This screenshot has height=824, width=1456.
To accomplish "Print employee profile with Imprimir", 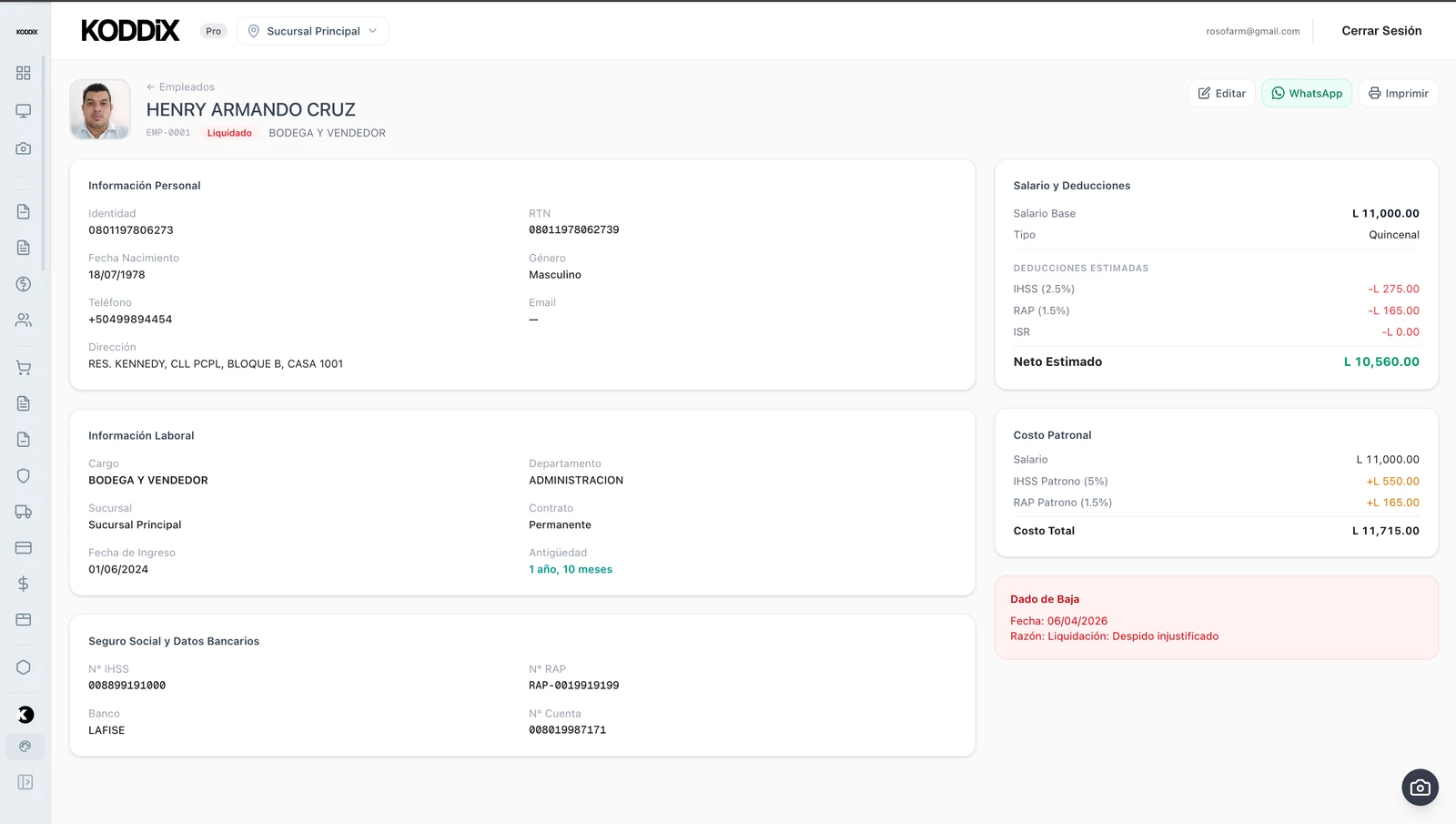I will [x=1398, y=94].
